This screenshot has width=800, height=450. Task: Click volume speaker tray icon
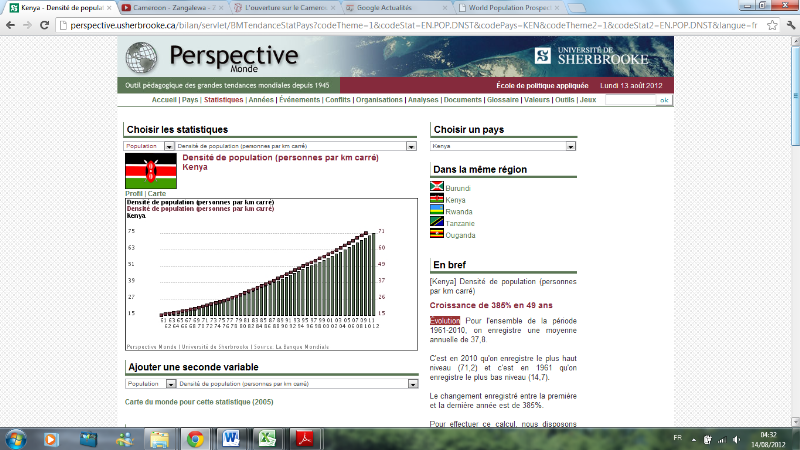[x=736, y=439]
